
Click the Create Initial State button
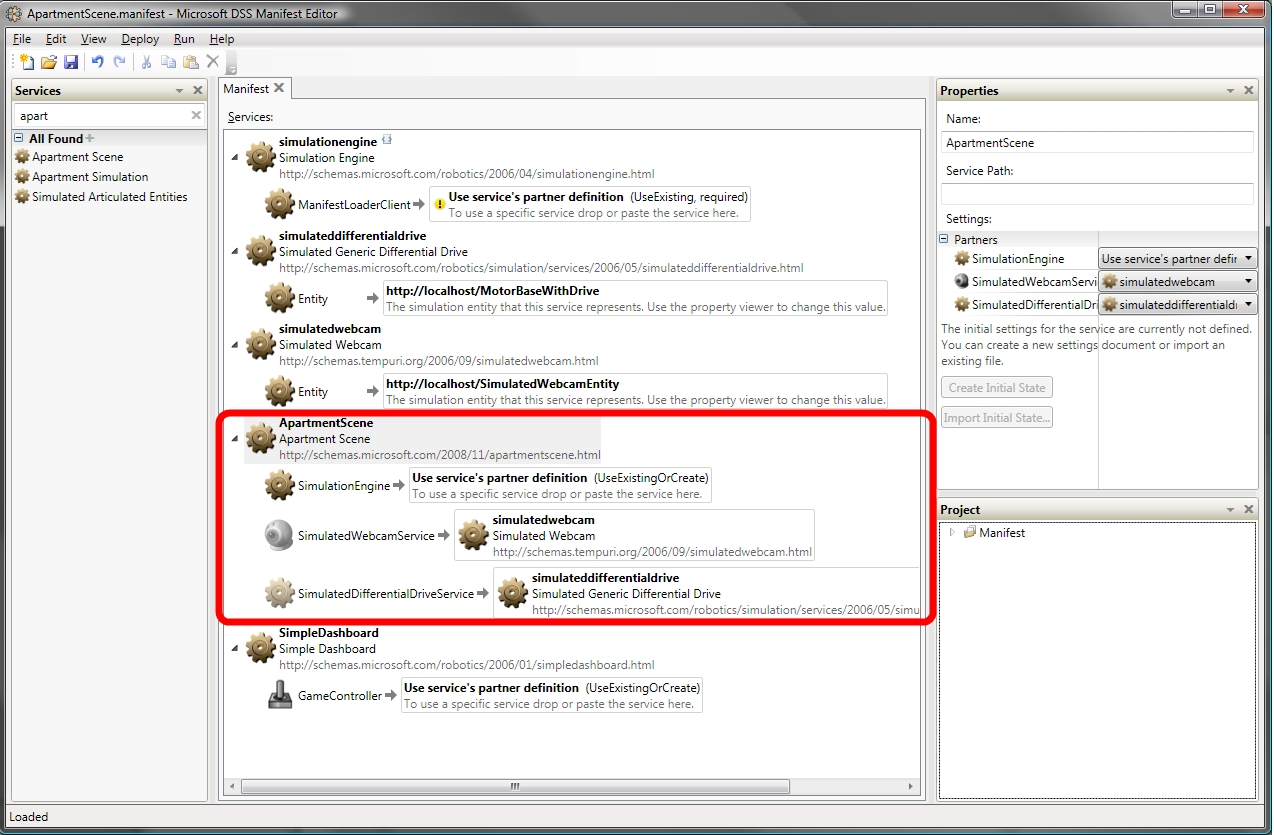[997, 388]
